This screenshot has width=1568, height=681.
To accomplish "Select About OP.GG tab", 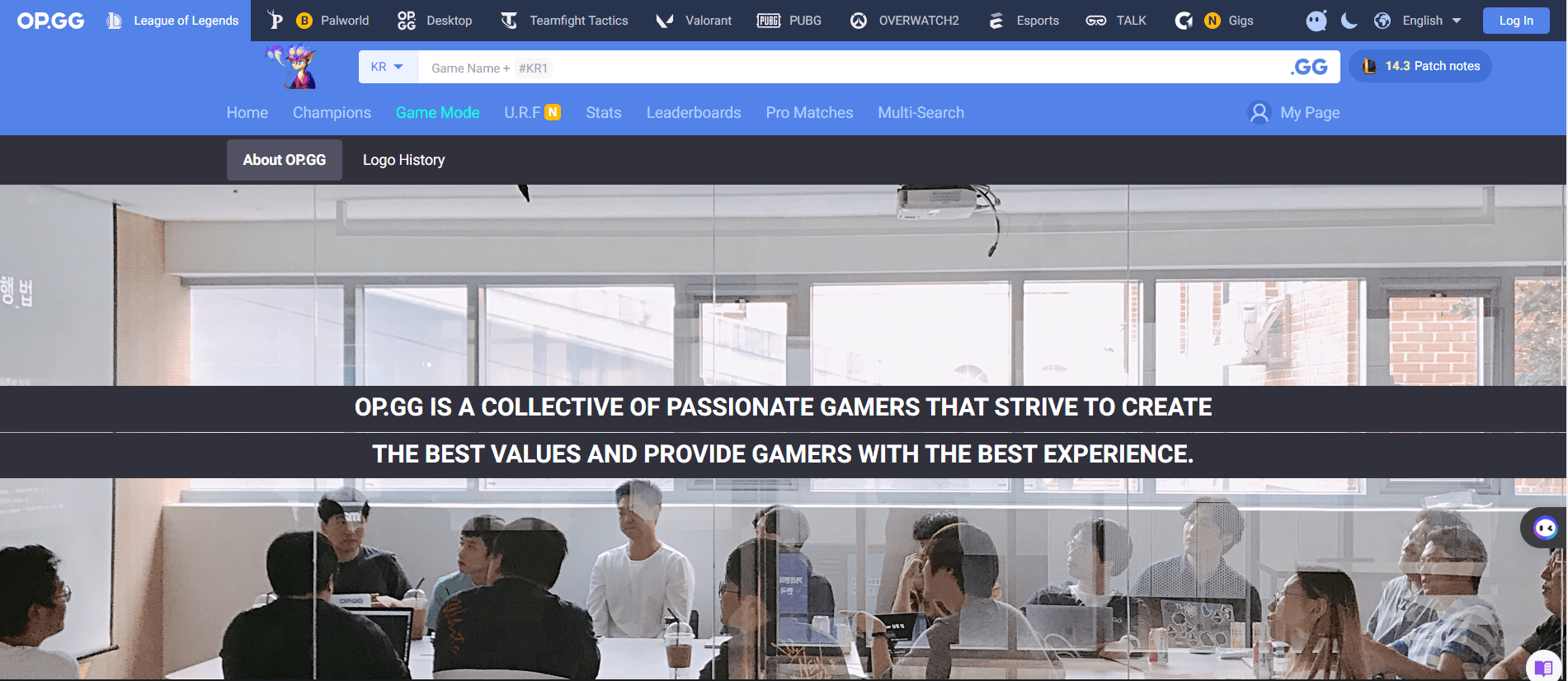I will click(x=285, y=160).
